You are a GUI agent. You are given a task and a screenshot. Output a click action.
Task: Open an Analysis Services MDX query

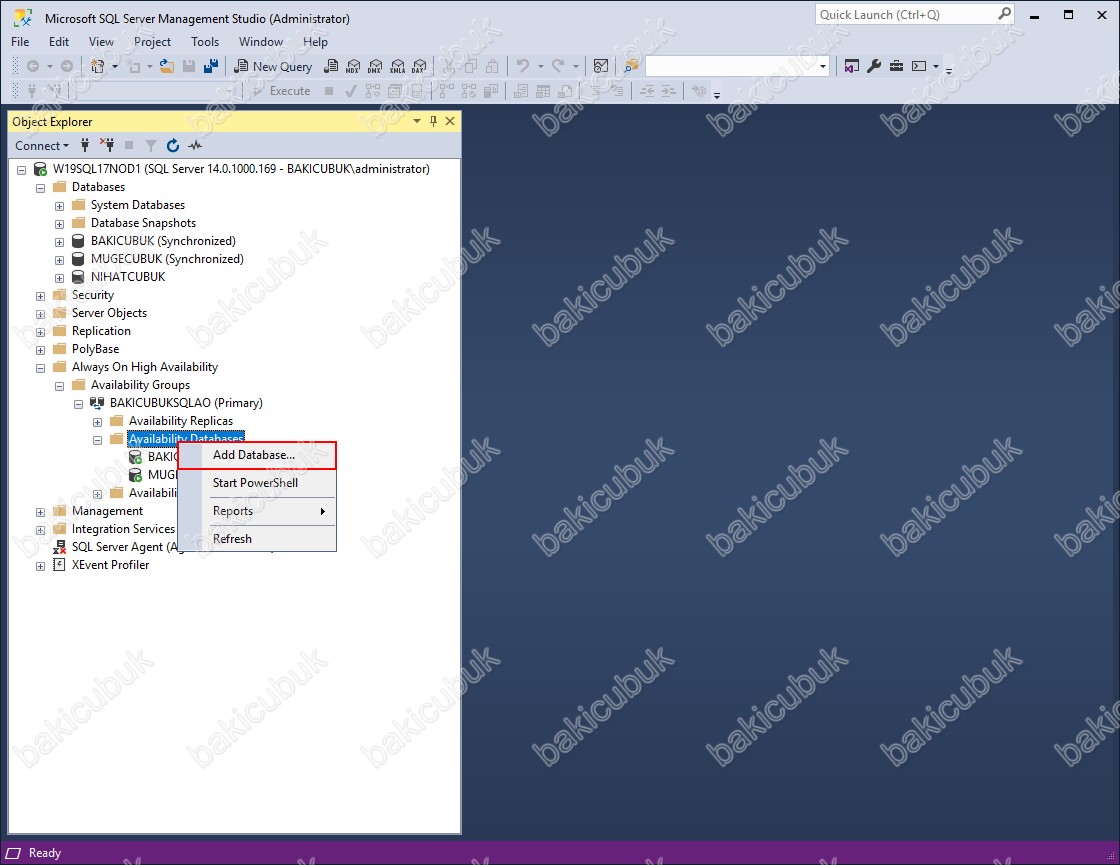(x=353, y=66)
